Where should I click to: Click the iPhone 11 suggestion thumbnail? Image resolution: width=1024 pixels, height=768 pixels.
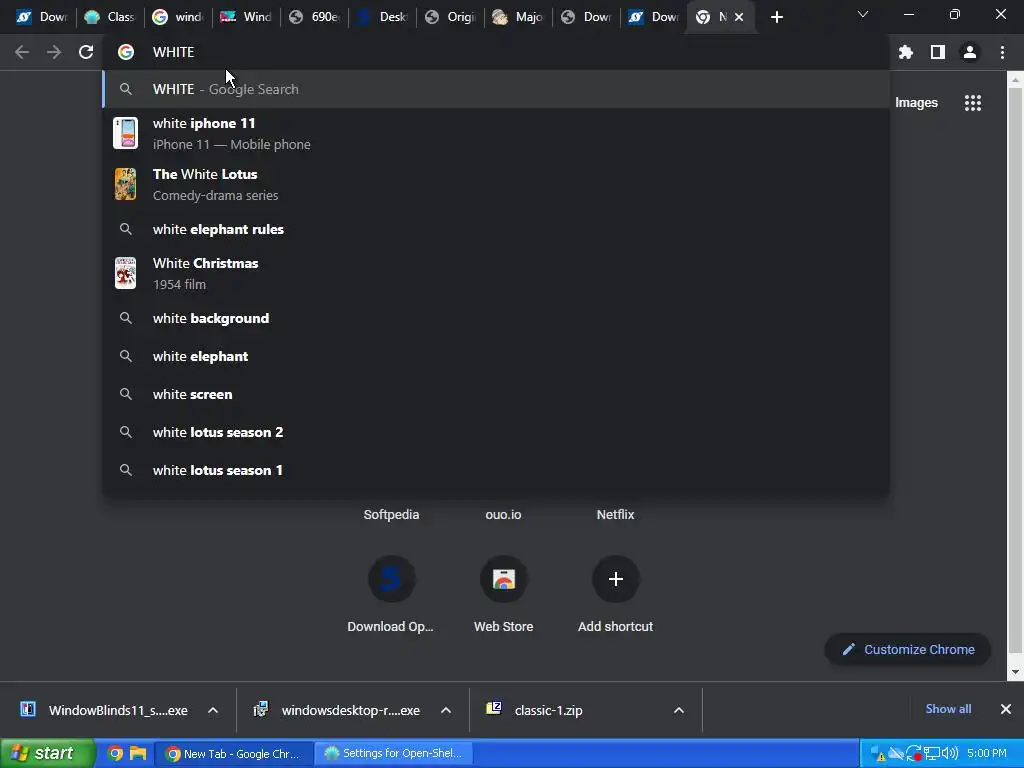(x=125, y=133)
